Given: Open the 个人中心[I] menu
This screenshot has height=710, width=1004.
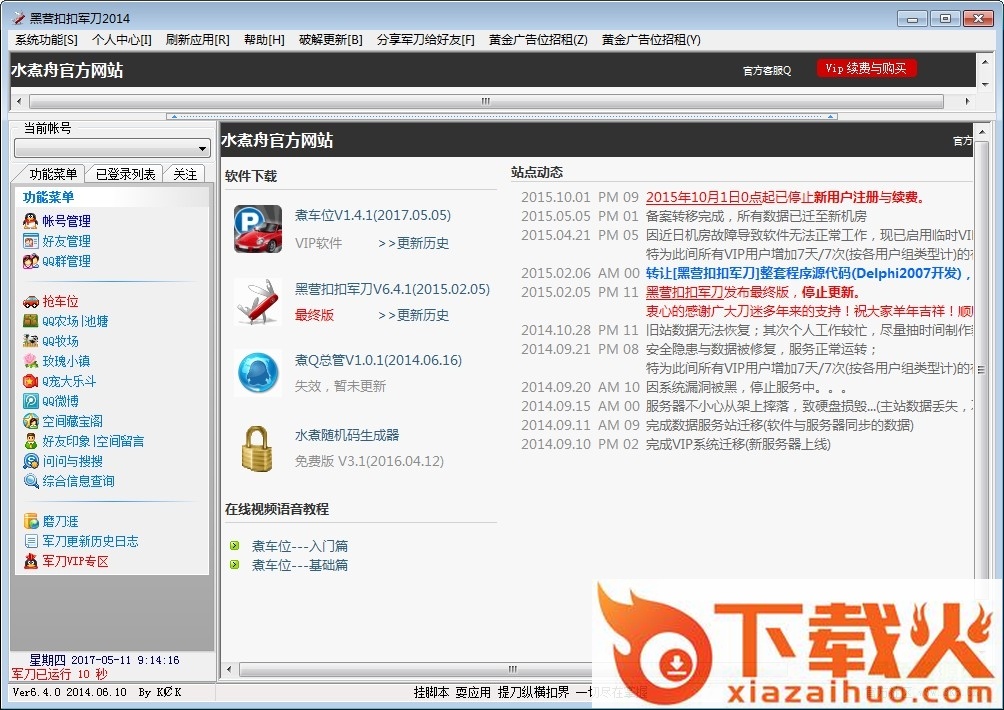Looking at the screenshot, I should pyautogui.click(x=122, y=40).
